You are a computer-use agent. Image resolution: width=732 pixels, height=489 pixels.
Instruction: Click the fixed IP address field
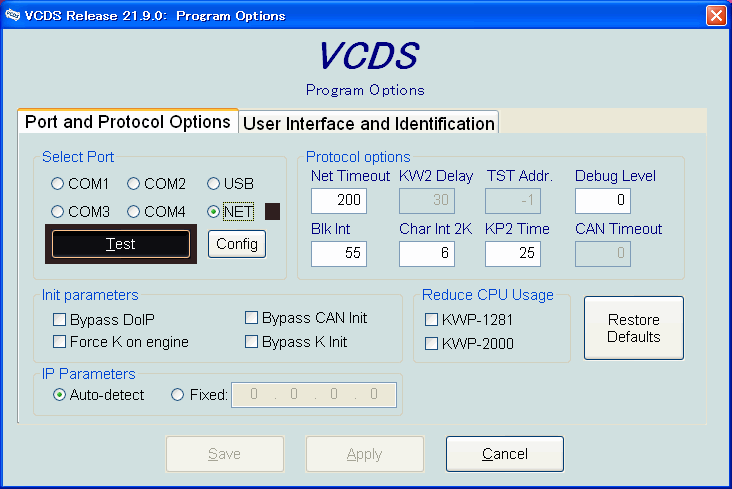click(314, 395)
